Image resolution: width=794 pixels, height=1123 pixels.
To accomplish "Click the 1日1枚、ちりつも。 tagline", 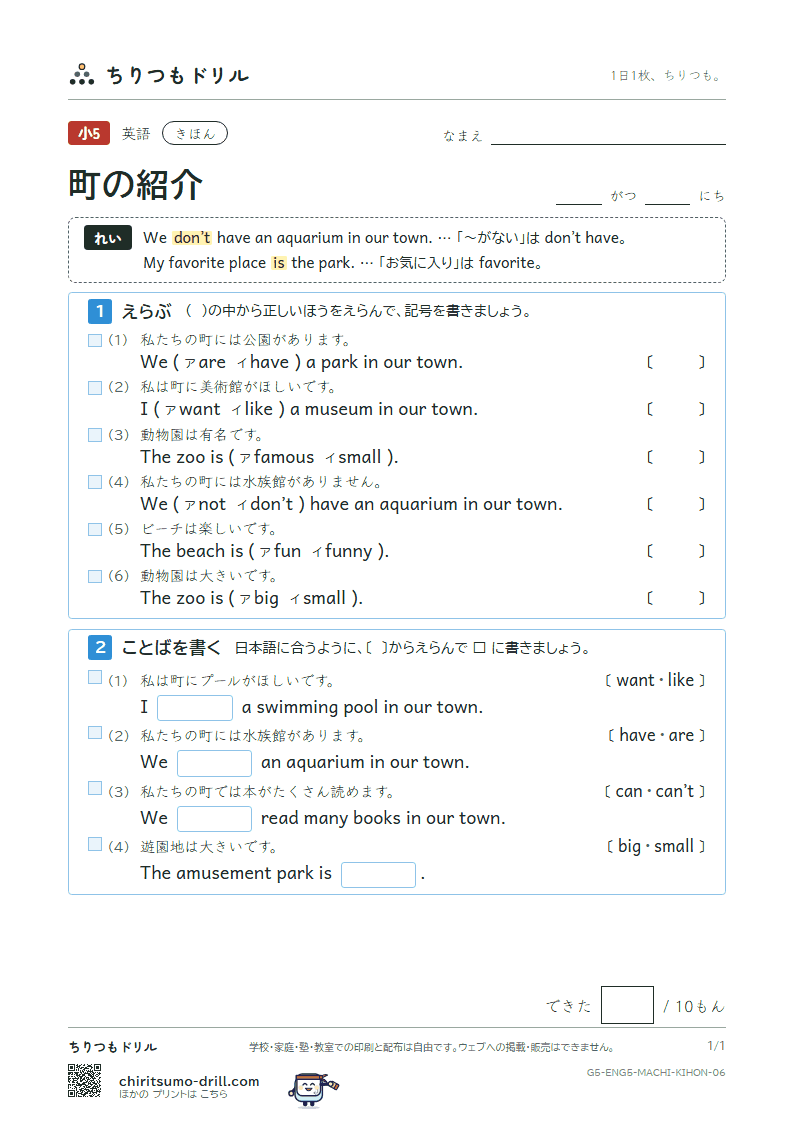I will tap(666, 75).
